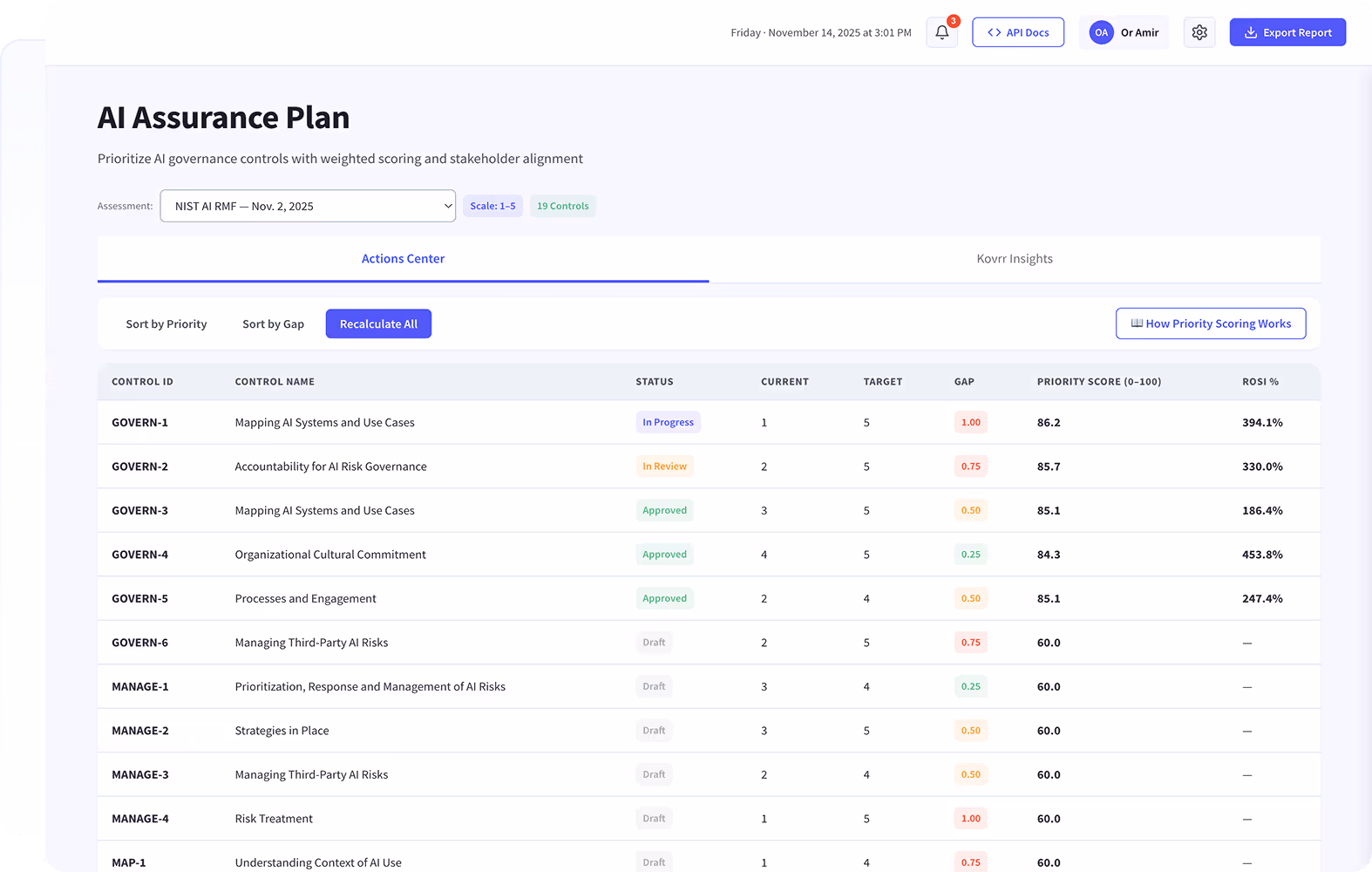Click Risk Treatment control name
This screenshot has height=872, width=1372.
coord(274,819)
